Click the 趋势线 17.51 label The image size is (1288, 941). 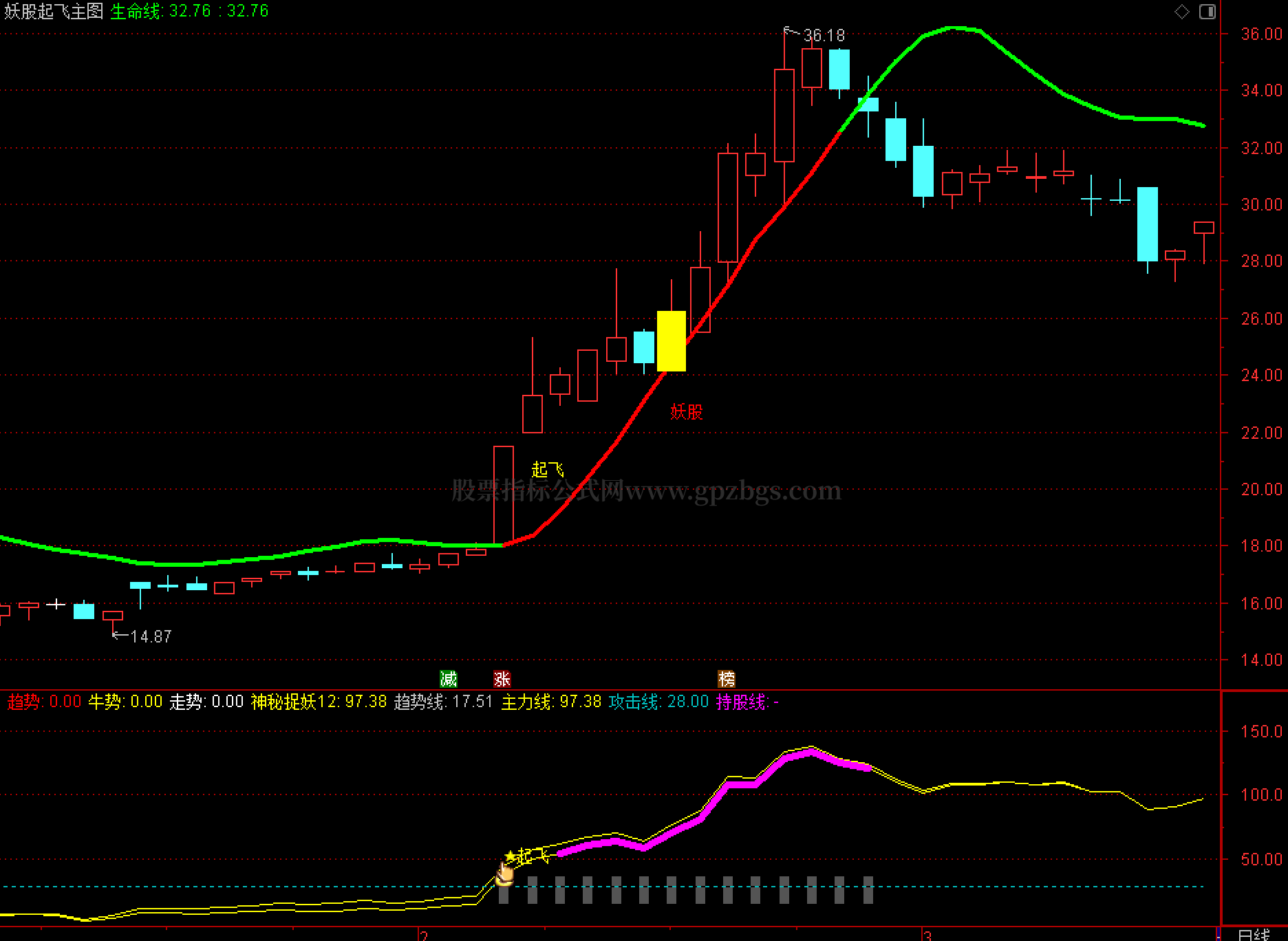443,702
